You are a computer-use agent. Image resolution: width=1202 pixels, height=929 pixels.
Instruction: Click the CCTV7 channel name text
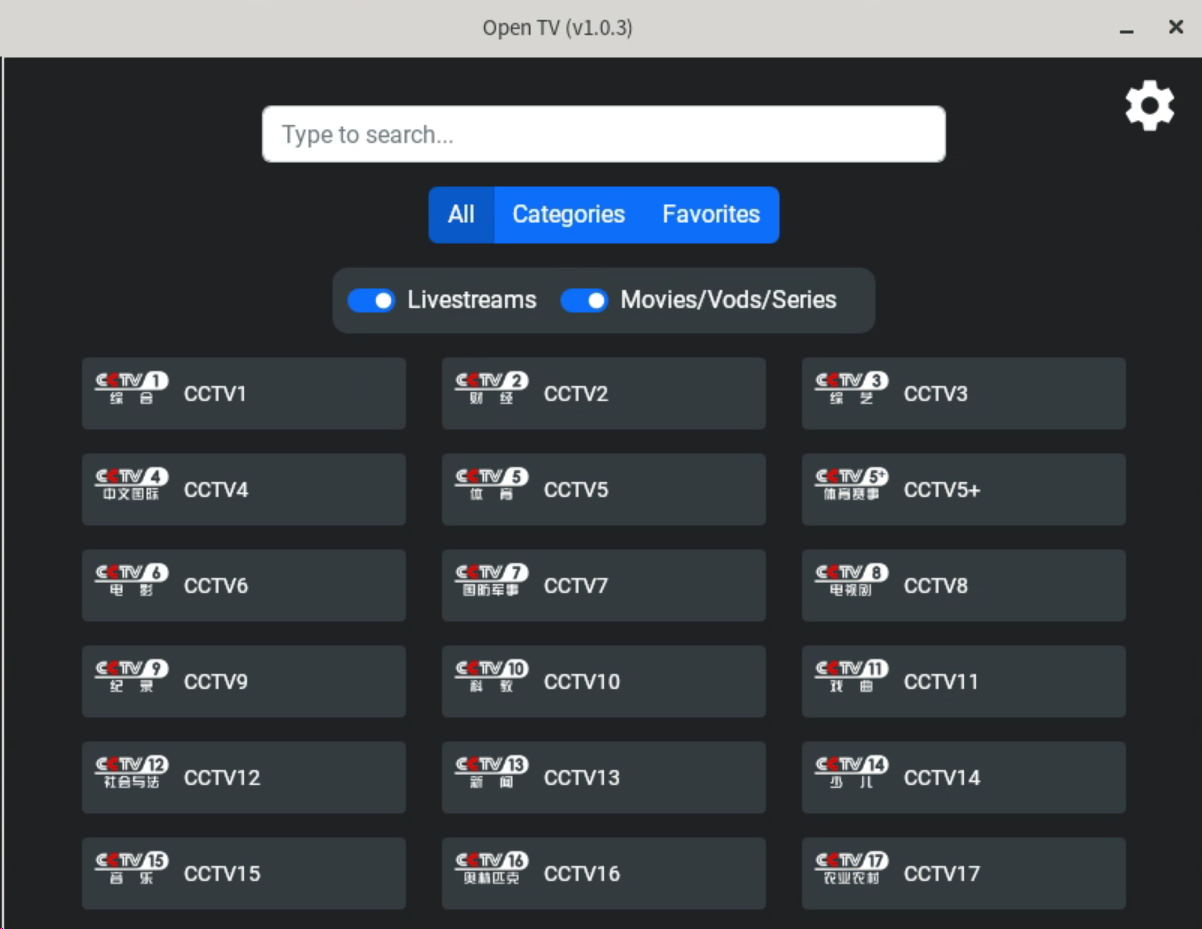click(x=576, y=586)
